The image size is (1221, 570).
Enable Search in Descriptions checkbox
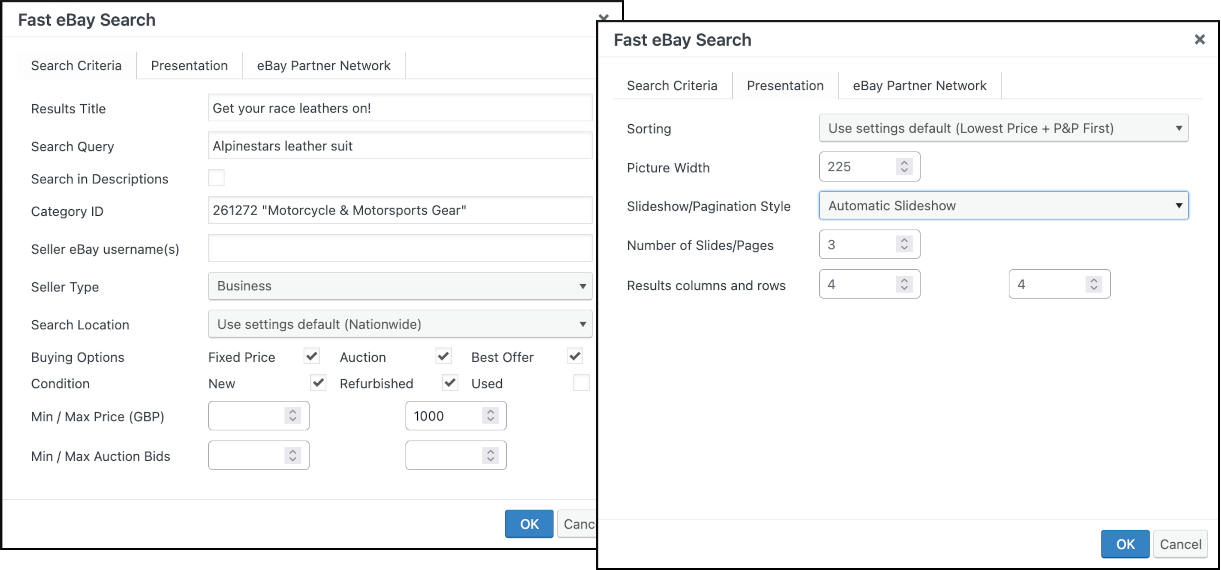(x=216, y=178)
